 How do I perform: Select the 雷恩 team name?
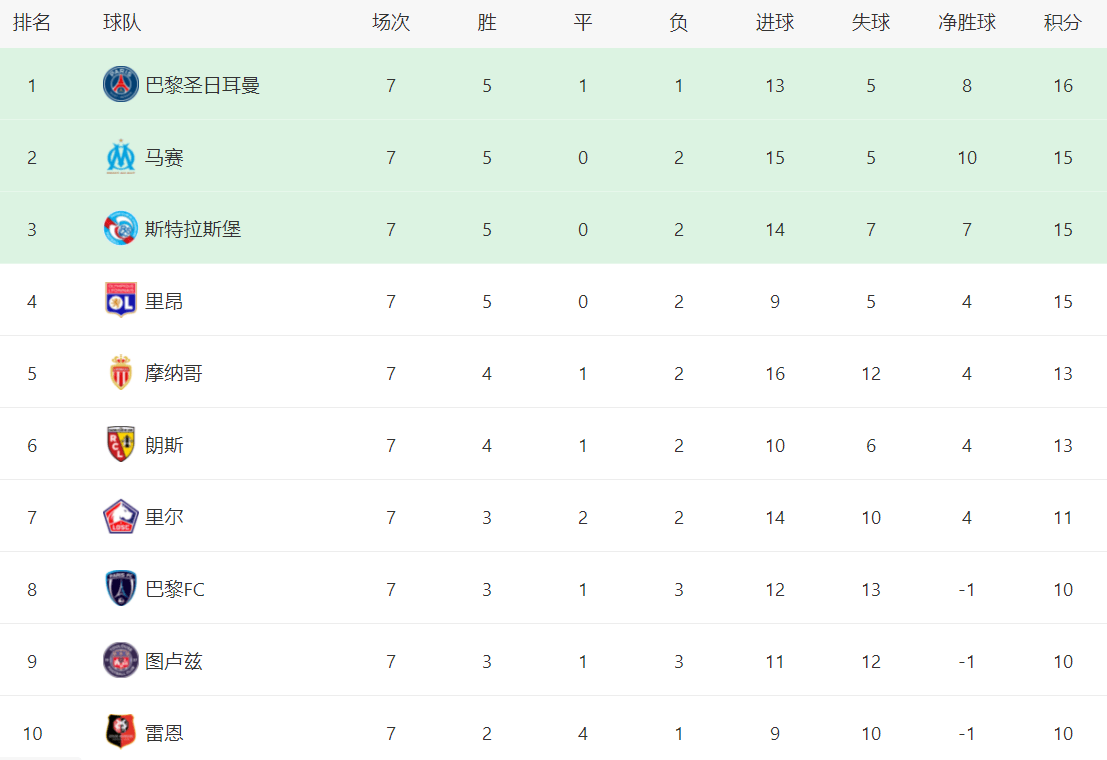tap(164, 733)
